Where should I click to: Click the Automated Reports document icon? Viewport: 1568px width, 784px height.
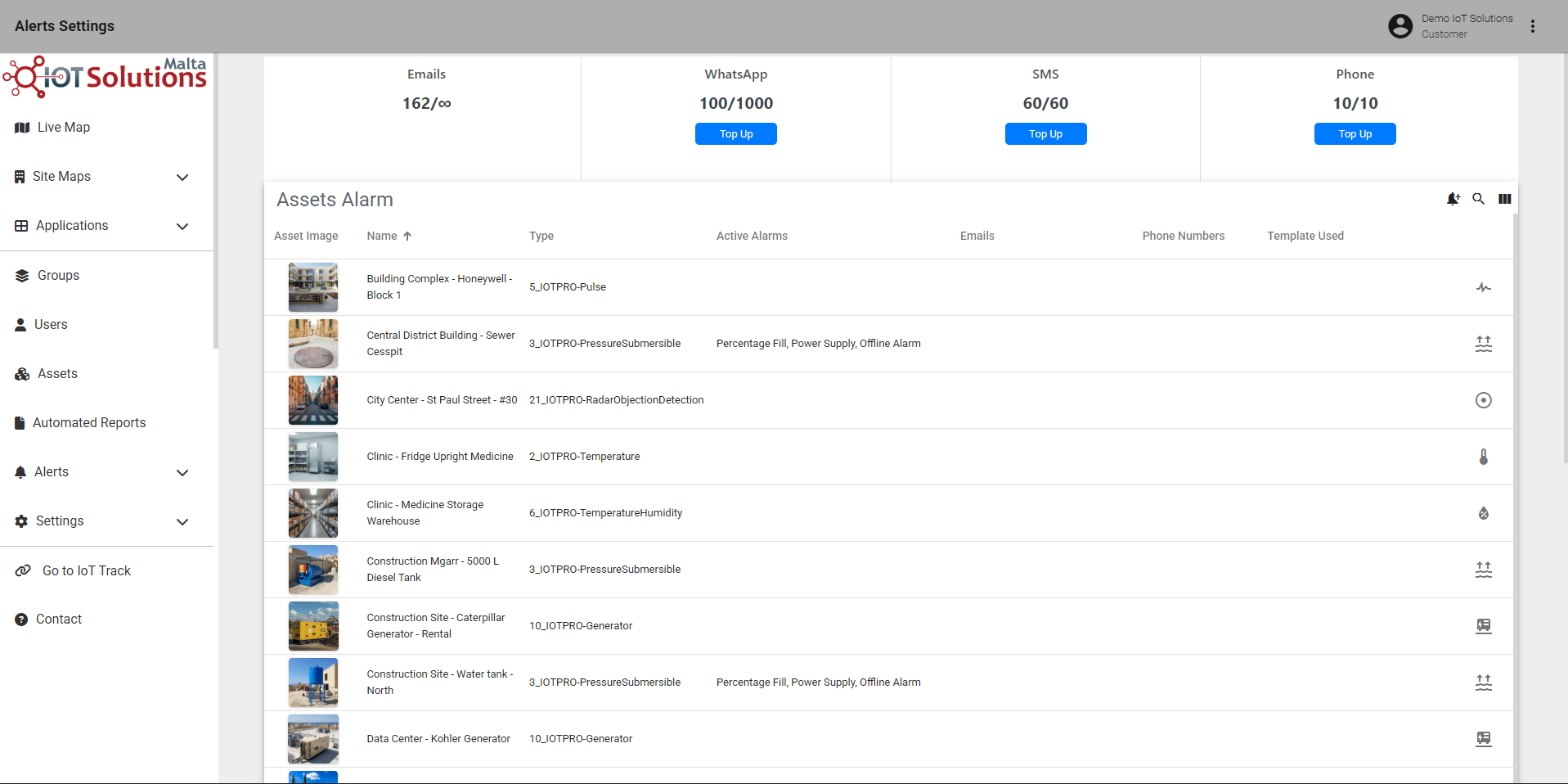click(x=20, y=423)
